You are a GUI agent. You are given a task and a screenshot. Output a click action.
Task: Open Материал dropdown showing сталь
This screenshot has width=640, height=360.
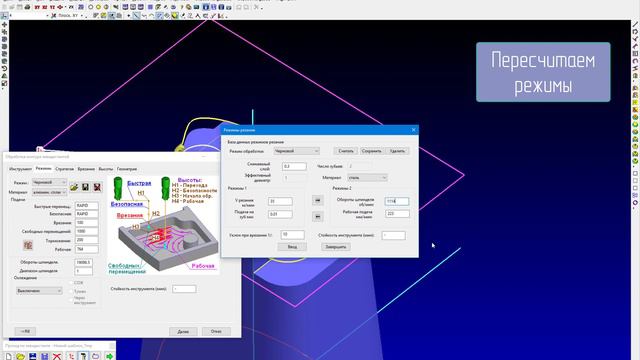(367, 178)
